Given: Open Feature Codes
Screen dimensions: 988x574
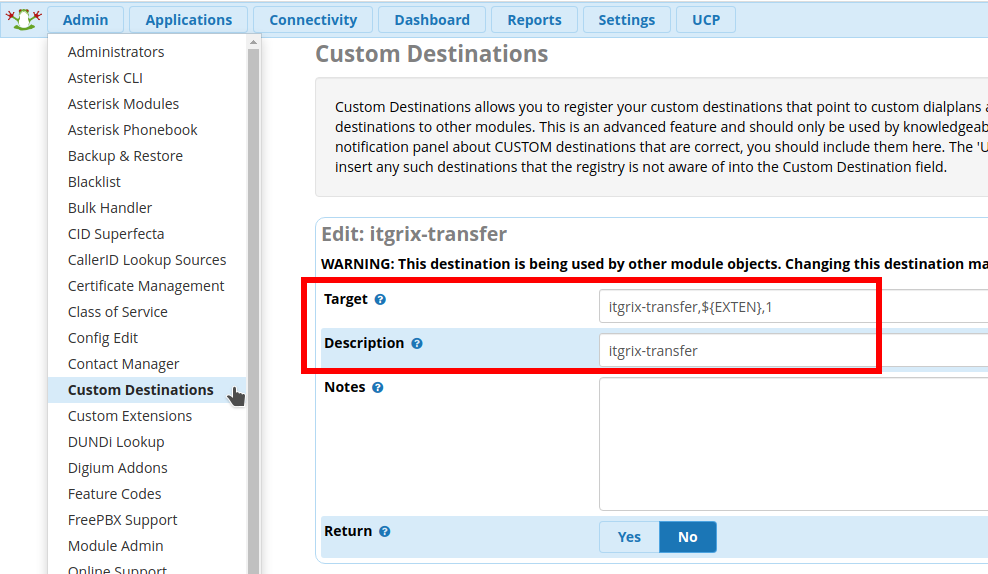Looking at the screenshot, I should pyautogui.click(x=115, y=494).
